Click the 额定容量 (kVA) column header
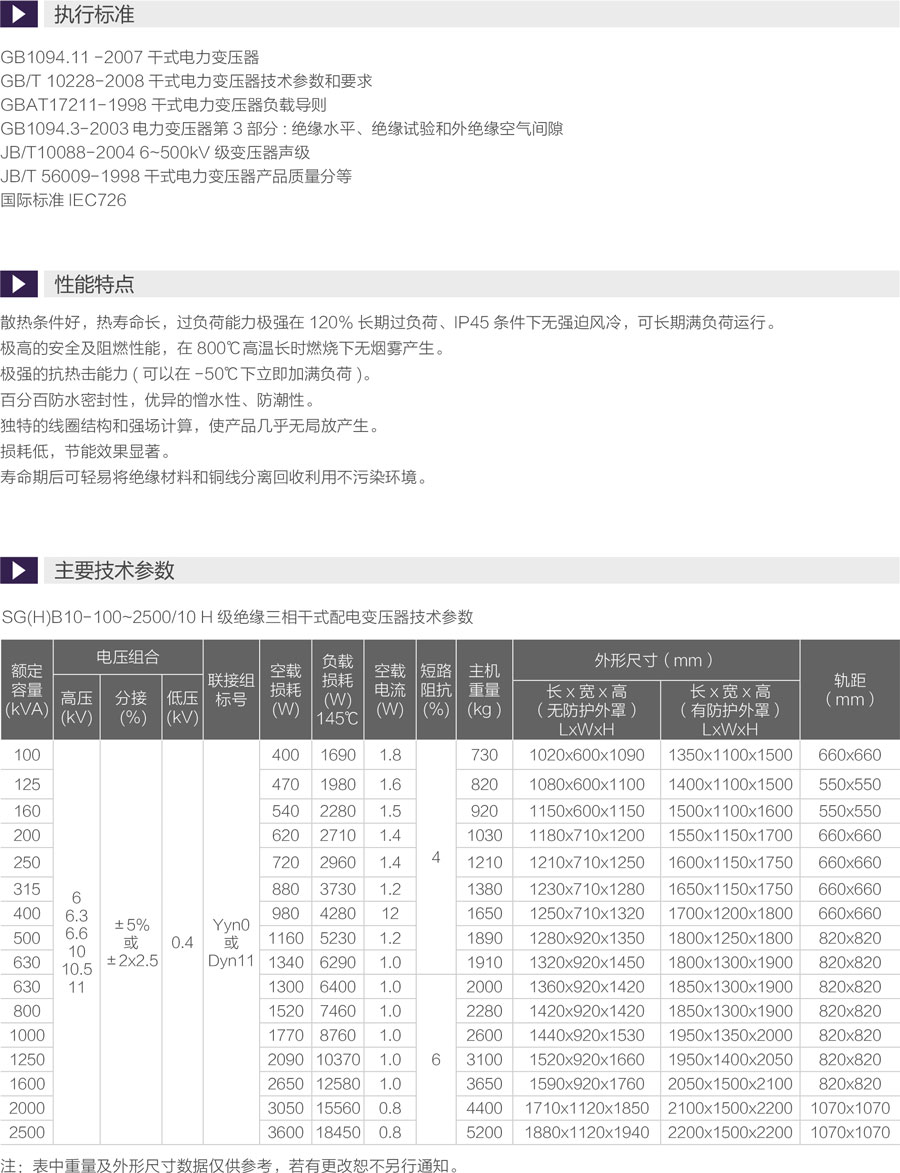This screenshot has width=900, height=1173. [27, 690]
